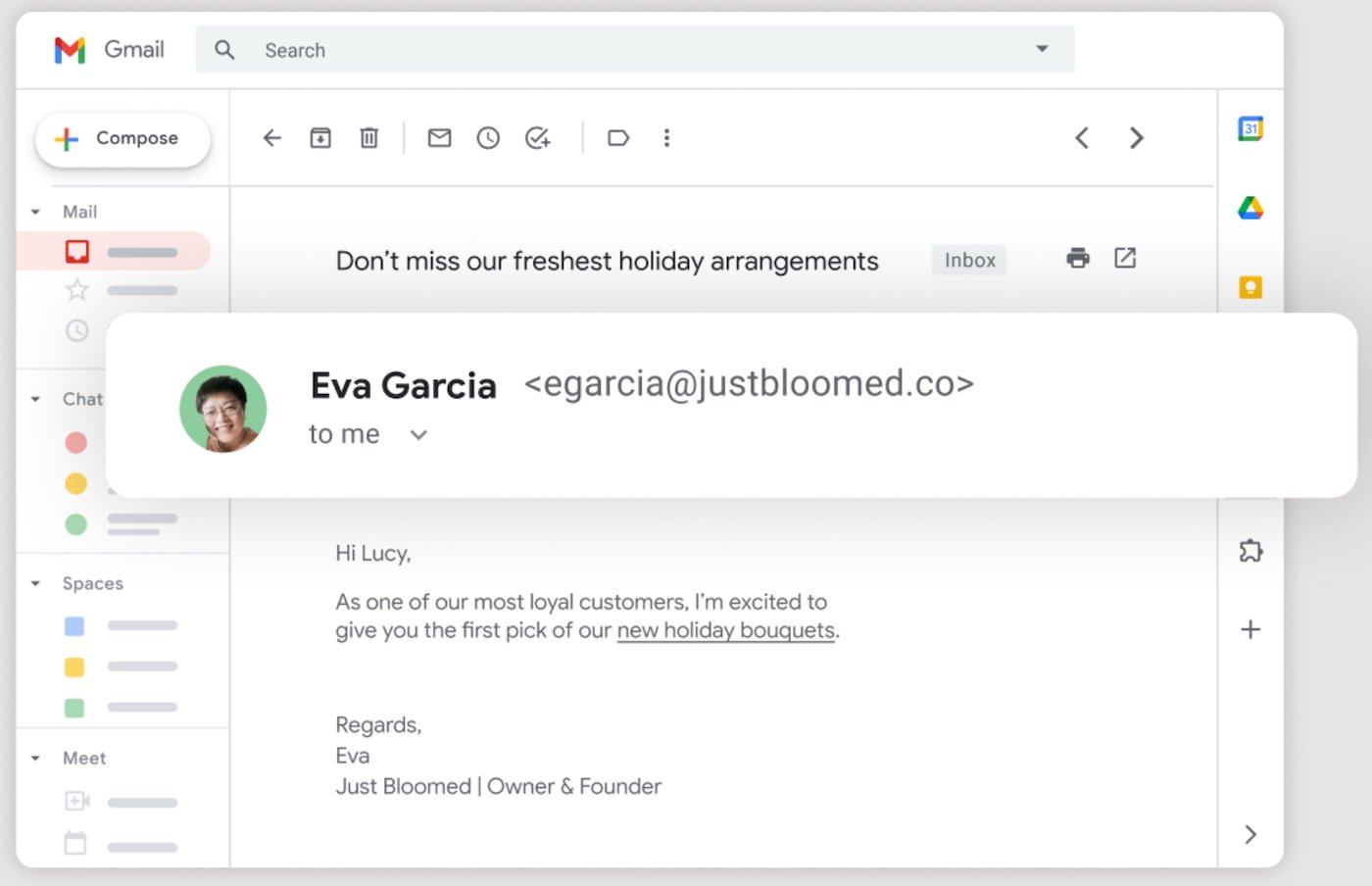This screenshot has height=886, width=1372.
Task: Collapse the Spaces section
Action: coord(36,583)
